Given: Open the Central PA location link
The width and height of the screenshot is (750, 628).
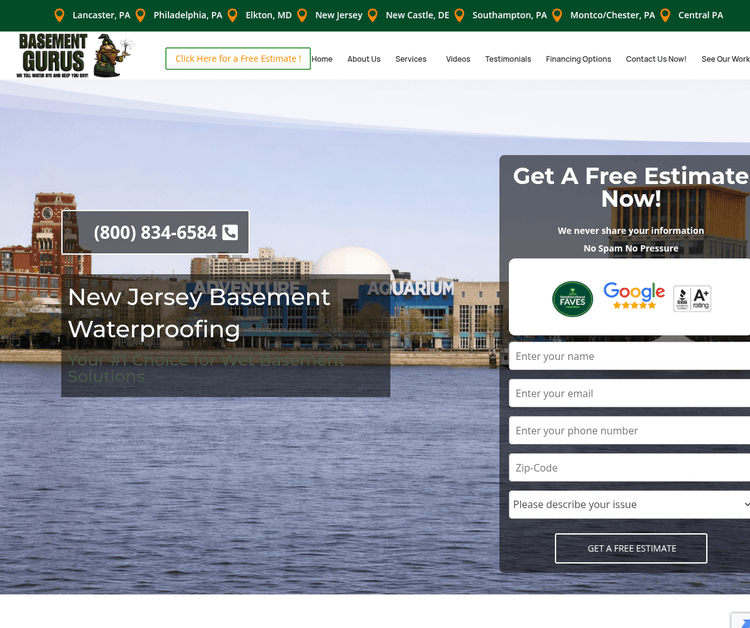Looking at the screenshot, I should click(x=700, y=15).
